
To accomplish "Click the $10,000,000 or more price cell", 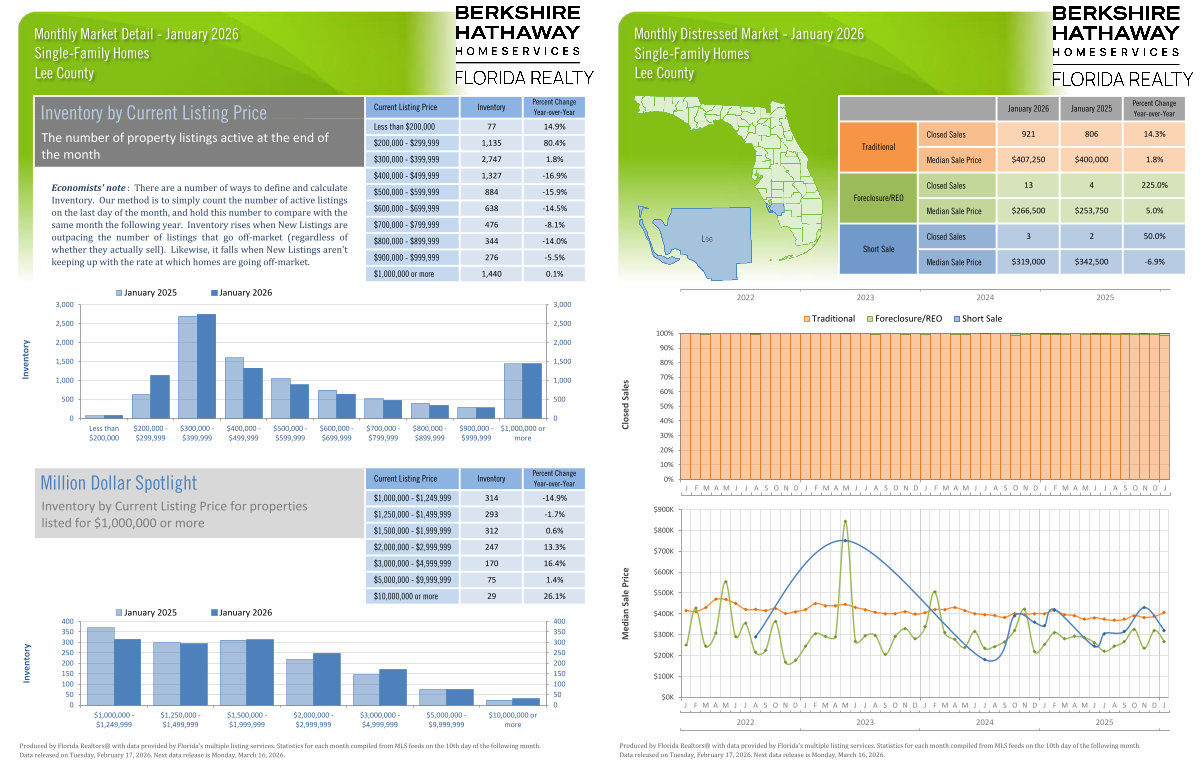I will point(413,596).
